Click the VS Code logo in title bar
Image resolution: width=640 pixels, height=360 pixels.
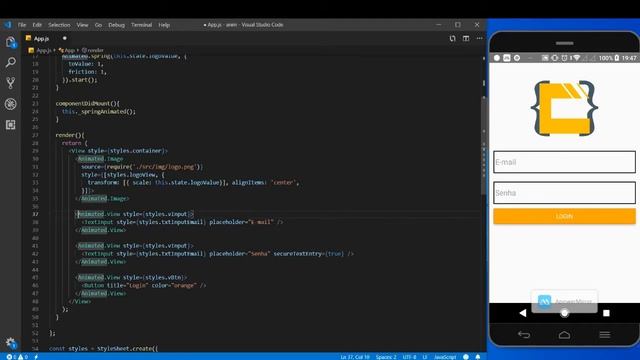[8, 24]
